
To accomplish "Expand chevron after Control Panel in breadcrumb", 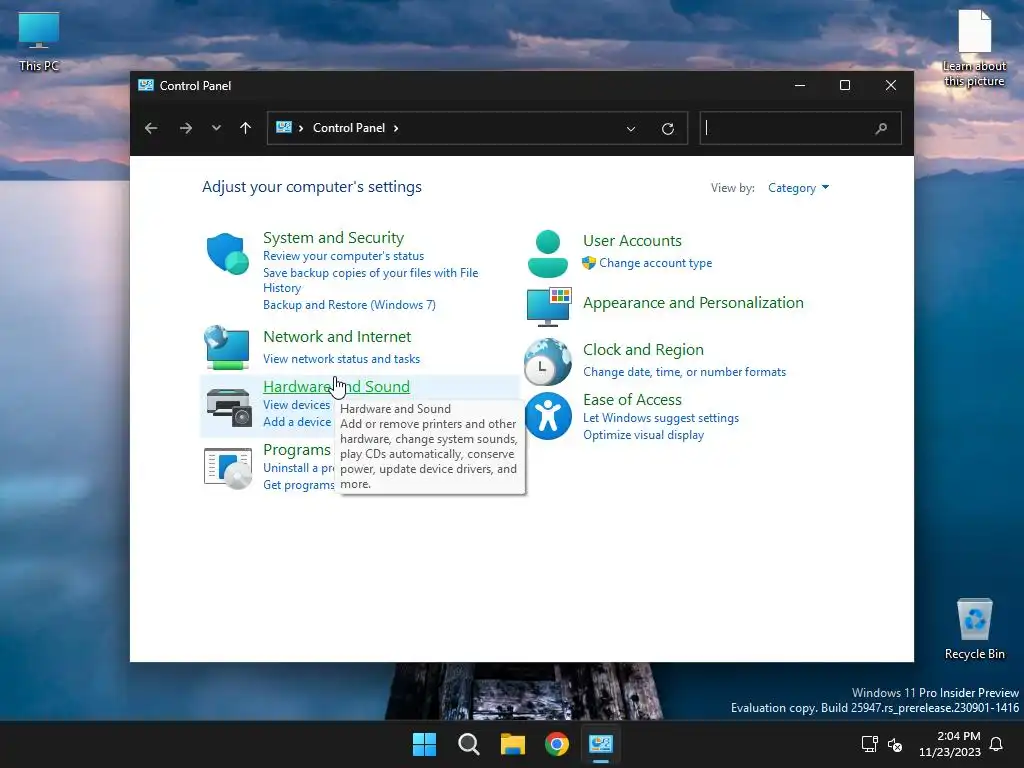I will pyautogui.click(x=396, y=128).
